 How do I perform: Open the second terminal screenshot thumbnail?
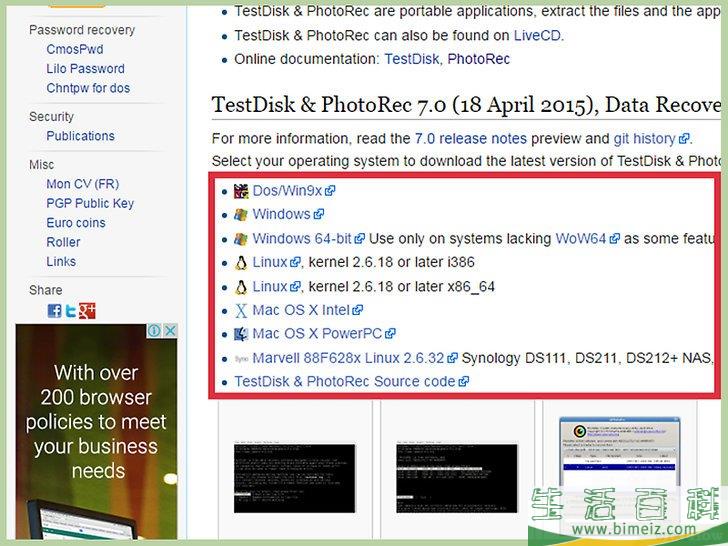(457, 478)
